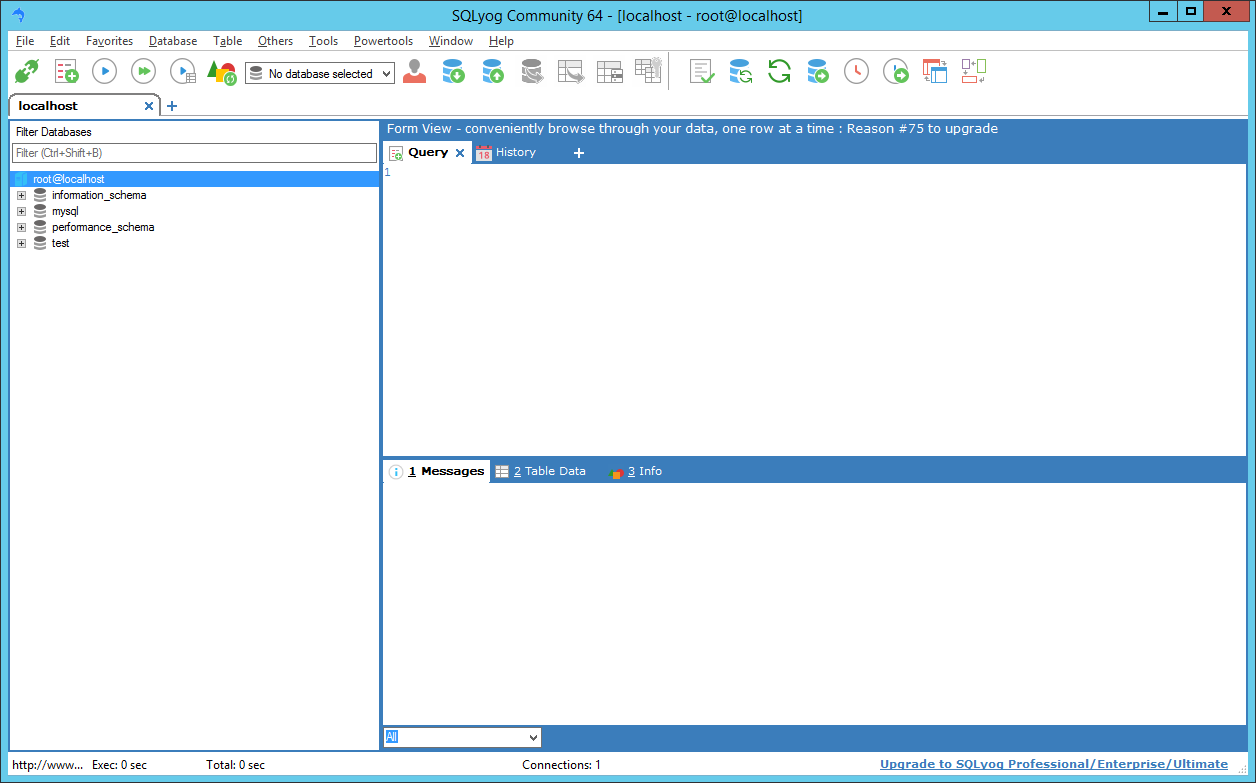The height and width of the screenshot is (783, 1256).
Task: Click the double-arrow Execute all queries button
Action: pyautogui.click(x=144, y=72)
